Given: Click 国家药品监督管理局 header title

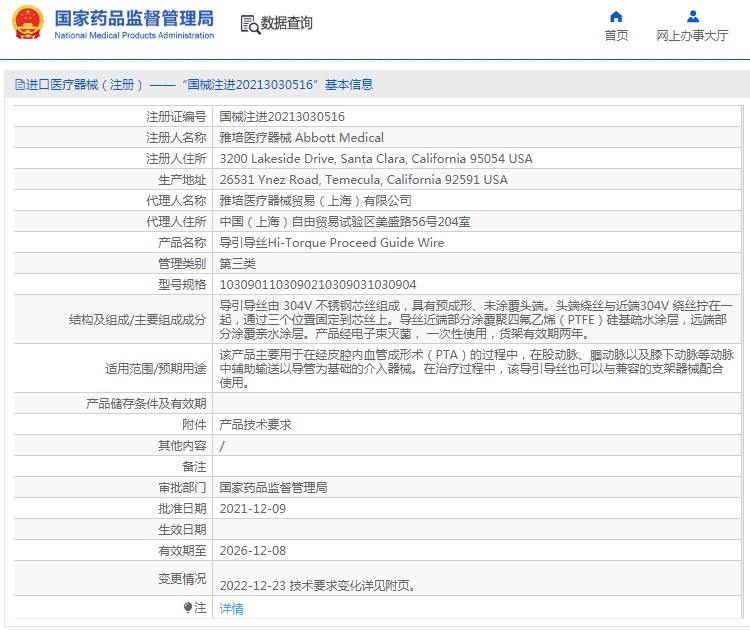Looking at the screenshot, I should [x=134, y=18].
